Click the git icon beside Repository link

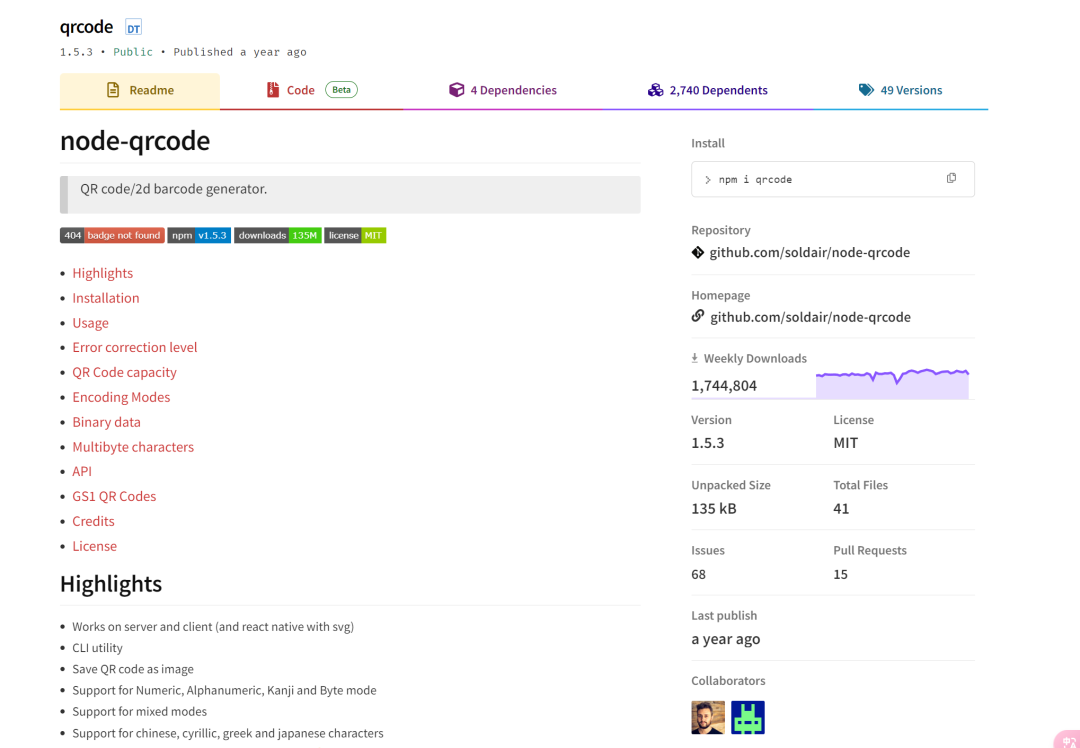click(698, 252)
